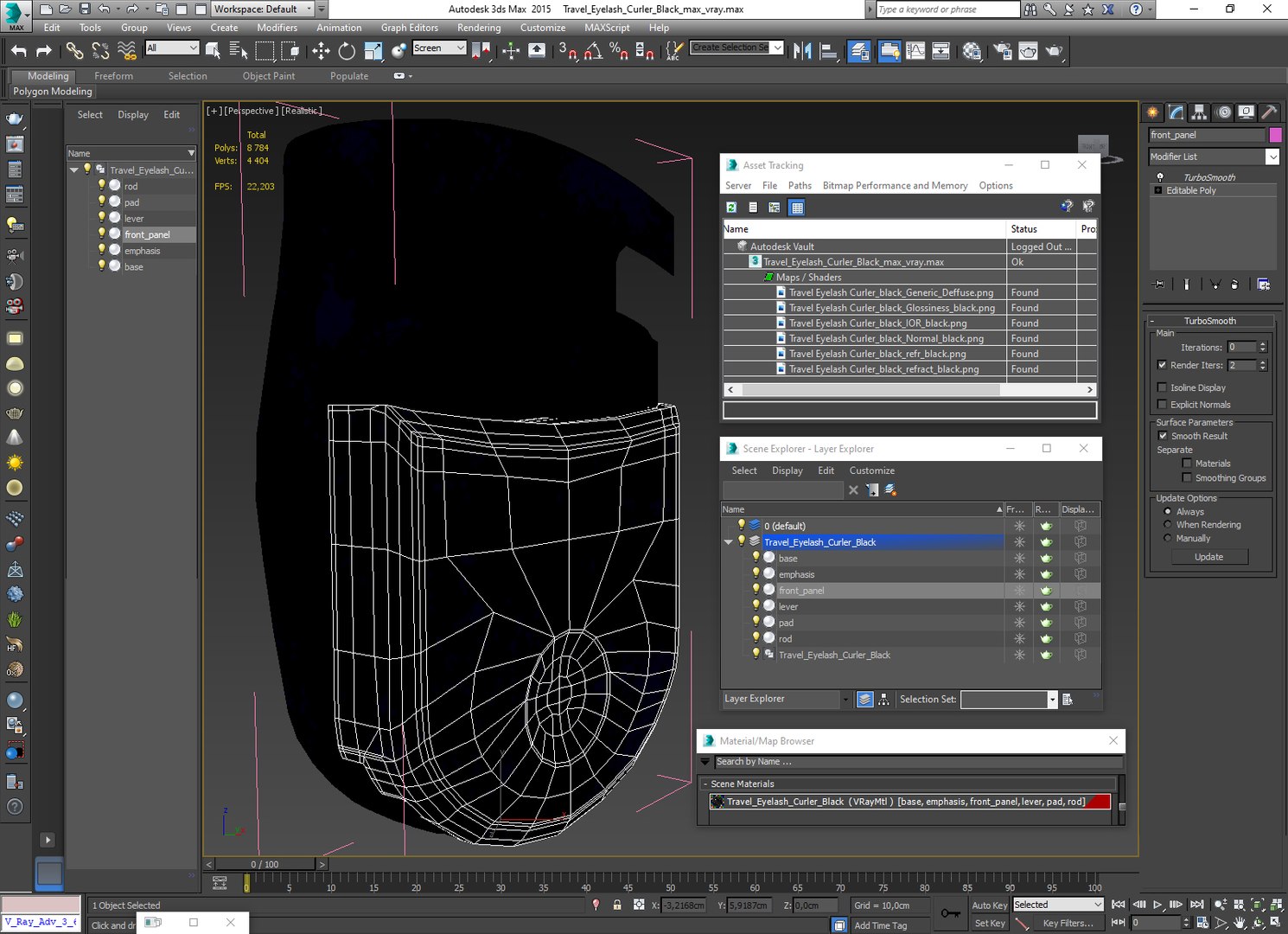Toggle the Angle Snap tool

point(593,51)
